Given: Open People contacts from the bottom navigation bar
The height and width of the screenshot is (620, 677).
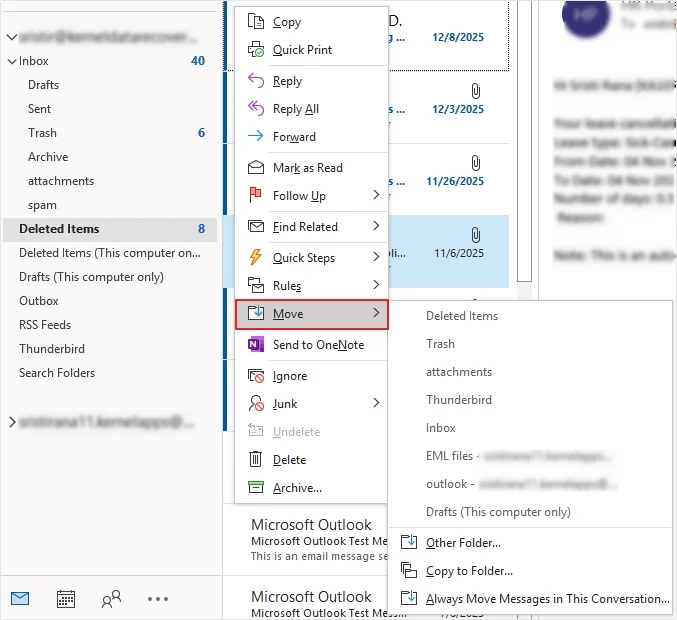Looking at the screenshot, I should [x=111, y=599].
